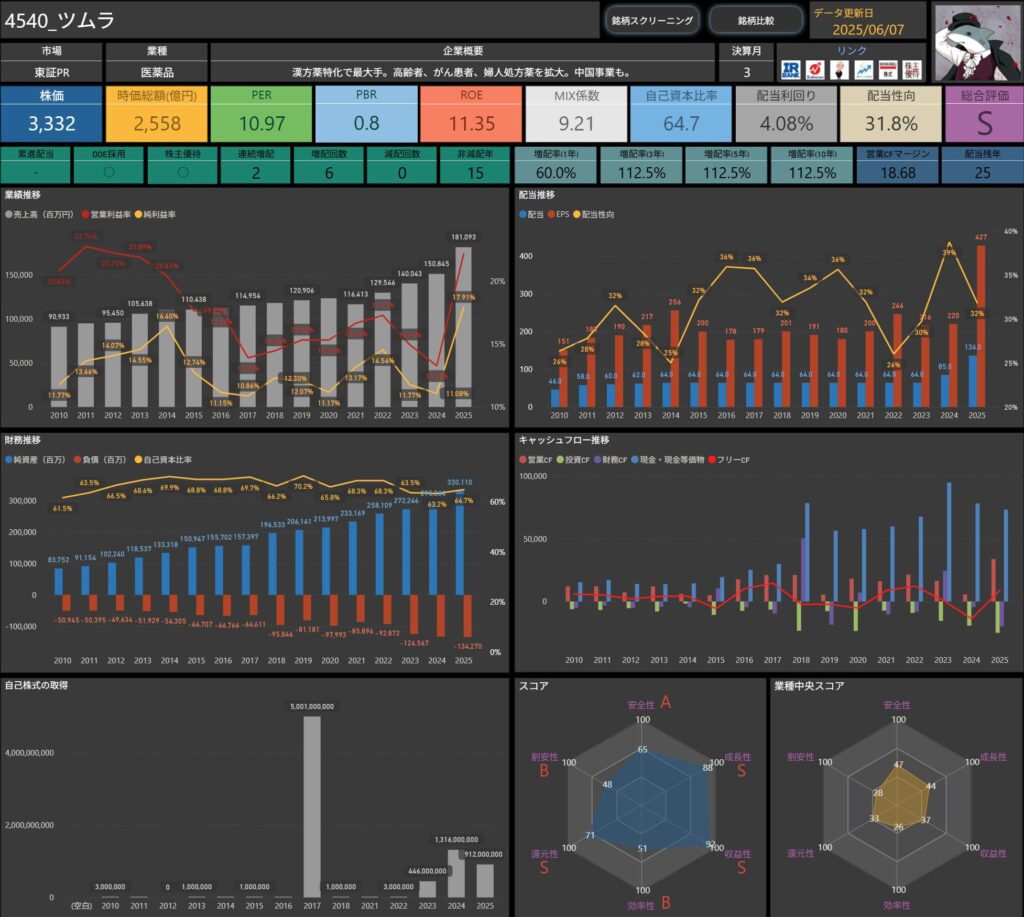
Task: Click the 株主優待 circle indicator cell
Action: (x=182, y=166)
